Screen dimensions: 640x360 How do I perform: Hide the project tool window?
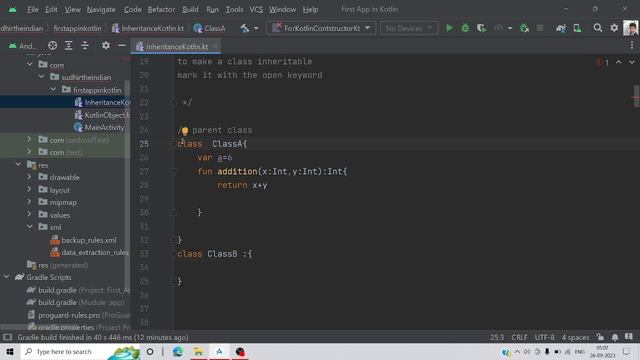point(122,46)
